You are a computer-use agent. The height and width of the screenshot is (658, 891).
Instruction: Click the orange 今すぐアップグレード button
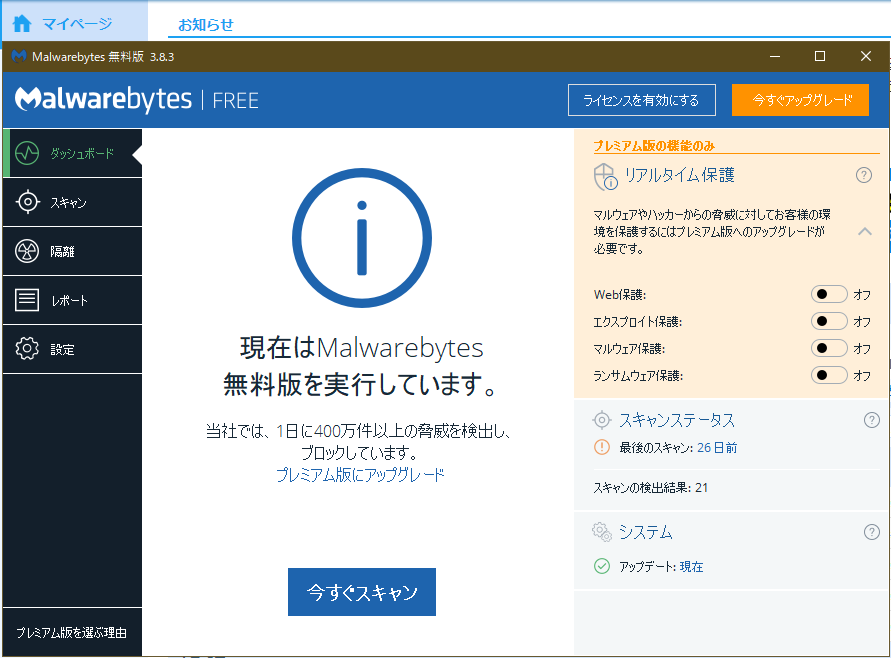801,100
